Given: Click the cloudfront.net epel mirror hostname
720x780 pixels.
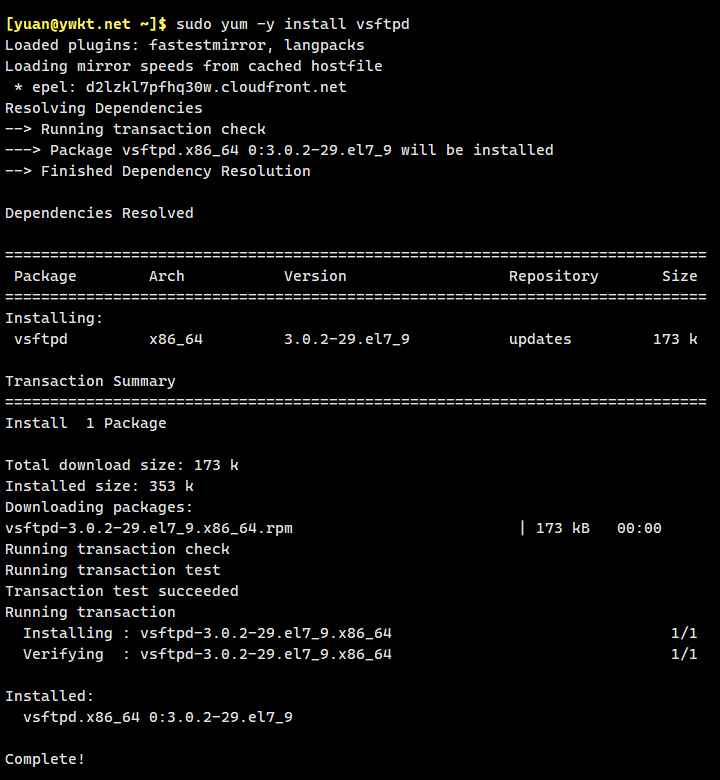Looking at the screenshot, I should [x=216, y=87].
